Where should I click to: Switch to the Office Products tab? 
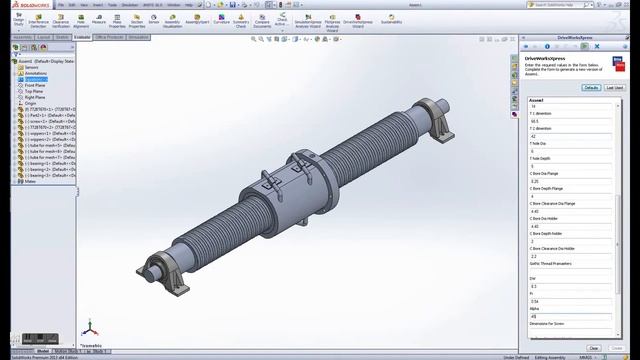tap(109, 37)
